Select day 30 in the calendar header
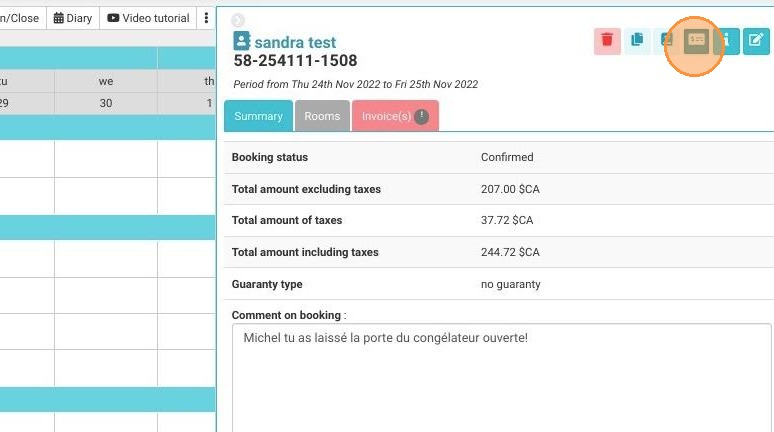 point(106,103)
